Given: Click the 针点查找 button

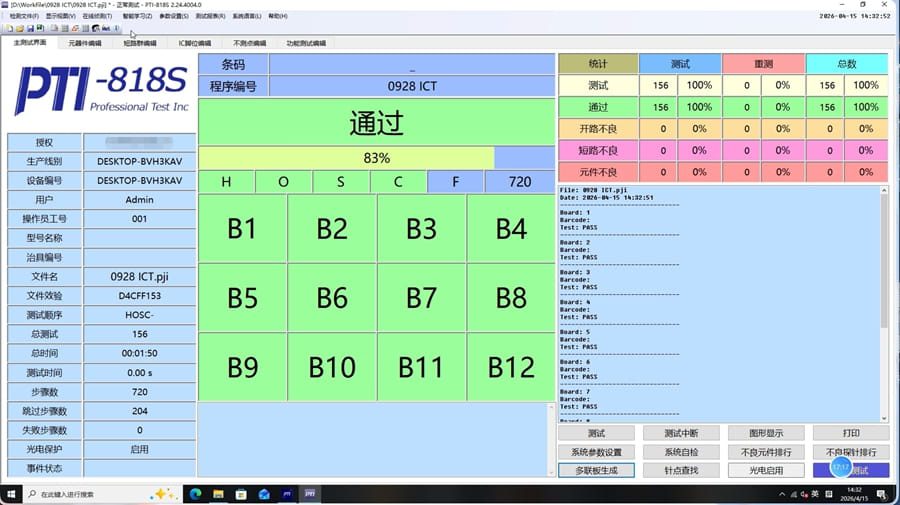Looking at the screenshot, I should pos(681,471).
